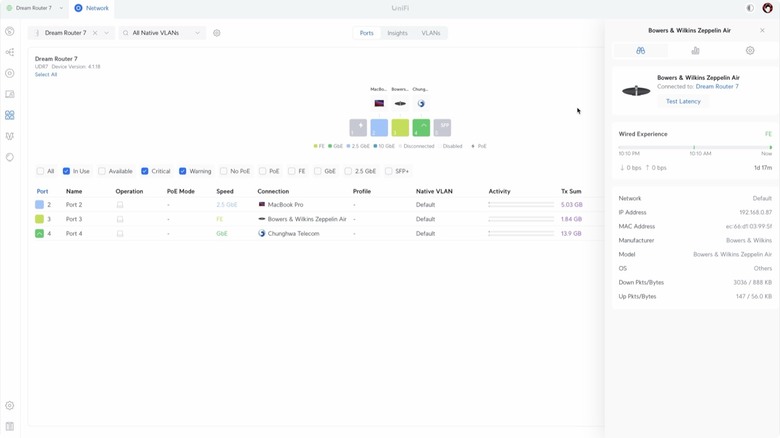Image resolution: width=780 pixels, height=438 pixels.
Task: Check the GbE speed filter checkbox
Action: click(317, 171)
